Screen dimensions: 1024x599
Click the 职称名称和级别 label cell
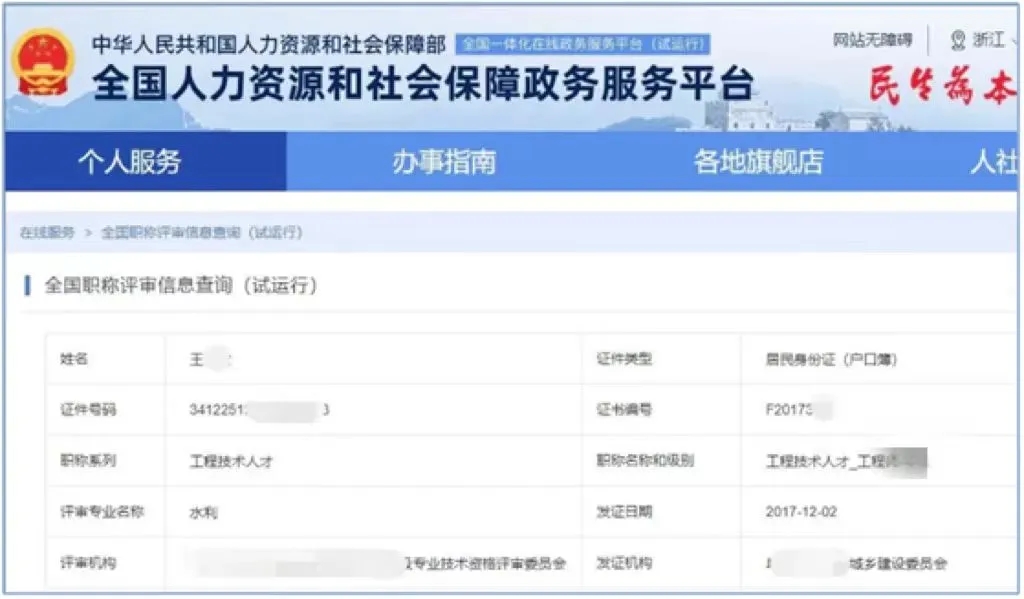[x=662, y=461]
